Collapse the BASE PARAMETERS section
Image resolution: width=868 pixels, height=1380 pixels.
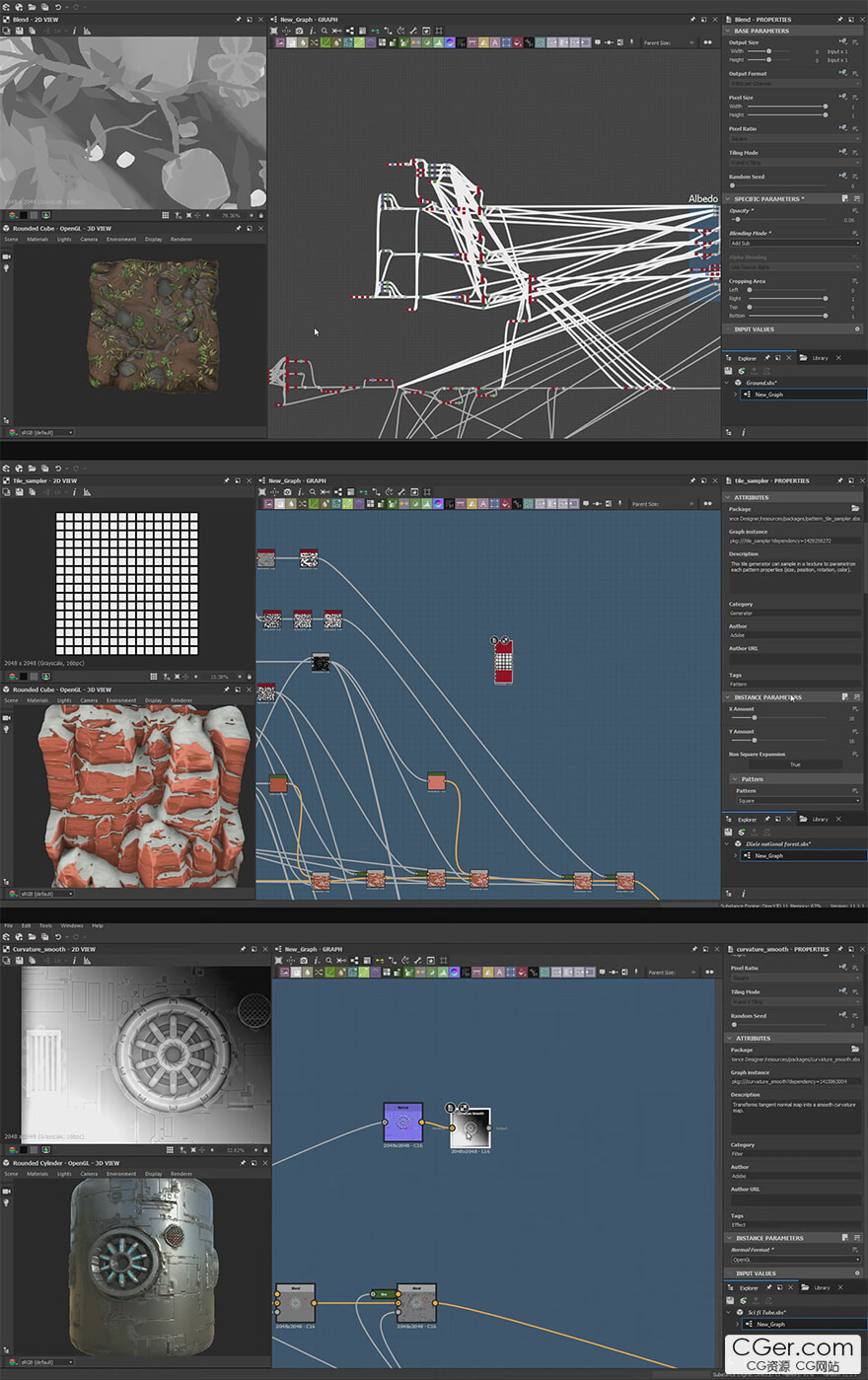click(730, 31)
